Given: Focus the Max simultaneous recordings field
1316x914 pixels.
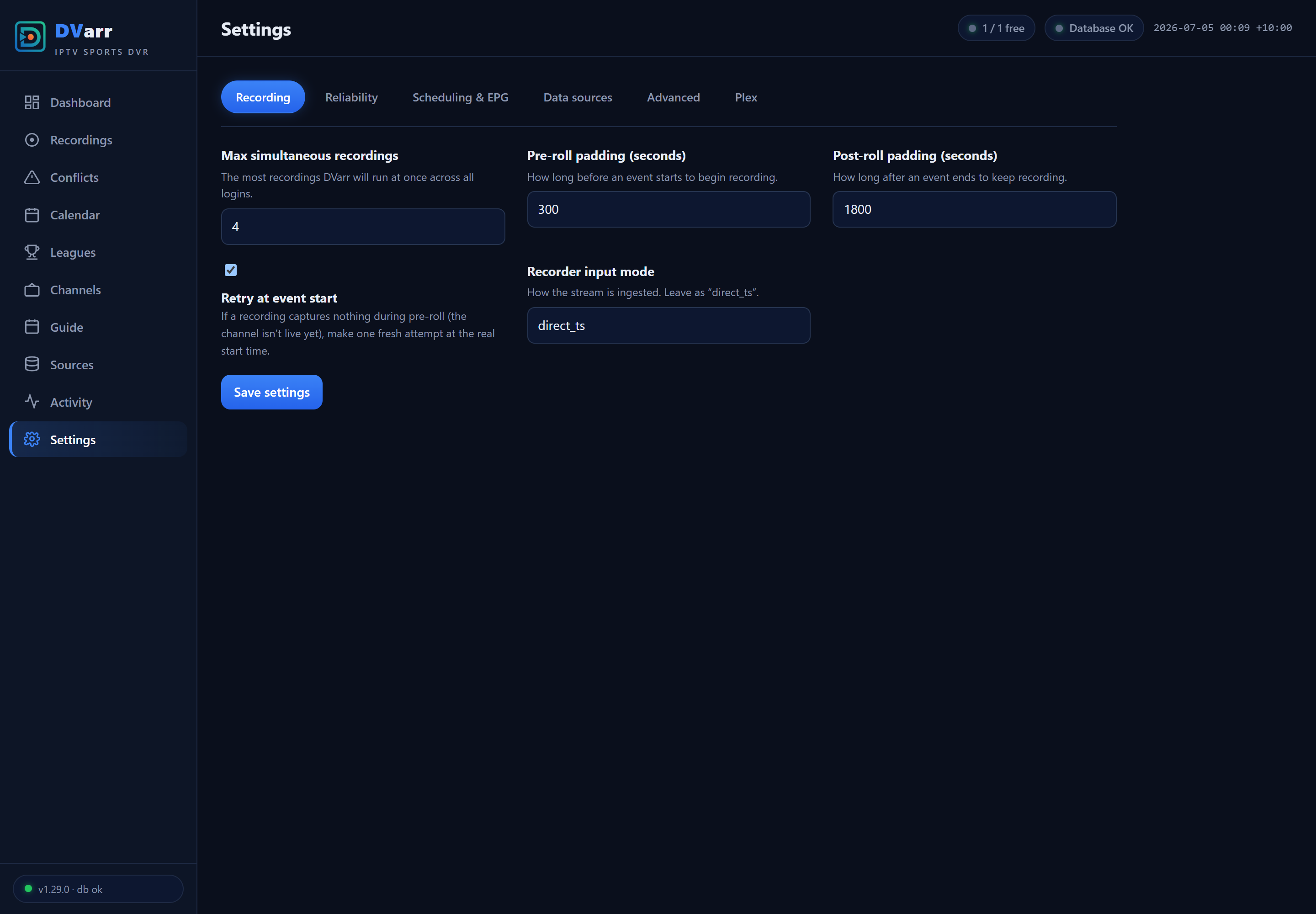Looking at the screenshot, I should click(x=362, y=227).
